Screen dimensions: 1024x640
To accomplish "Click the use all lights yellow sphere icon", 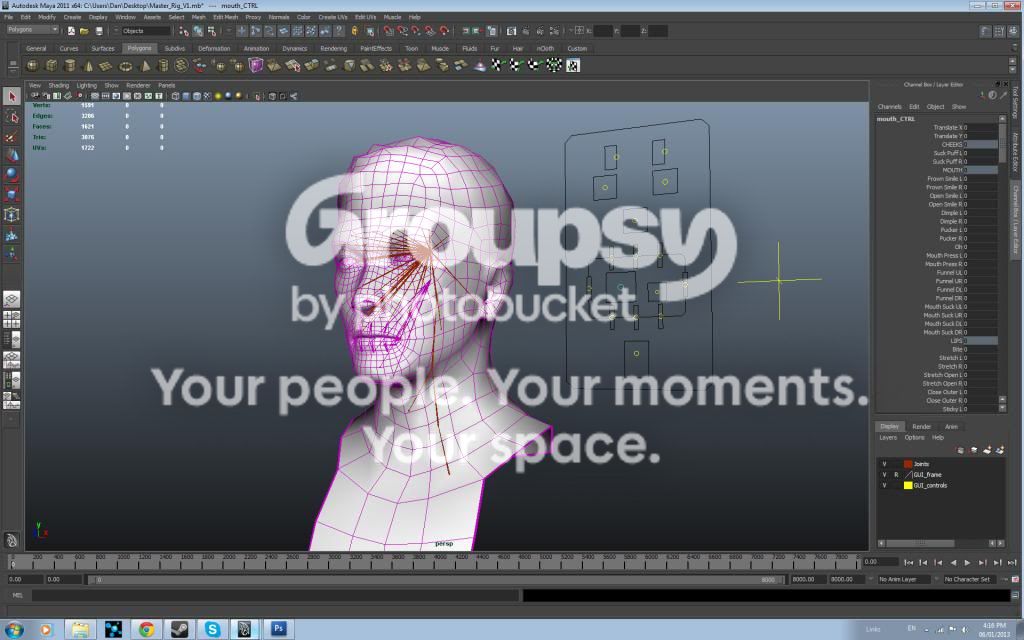I will tap(218, 96).
